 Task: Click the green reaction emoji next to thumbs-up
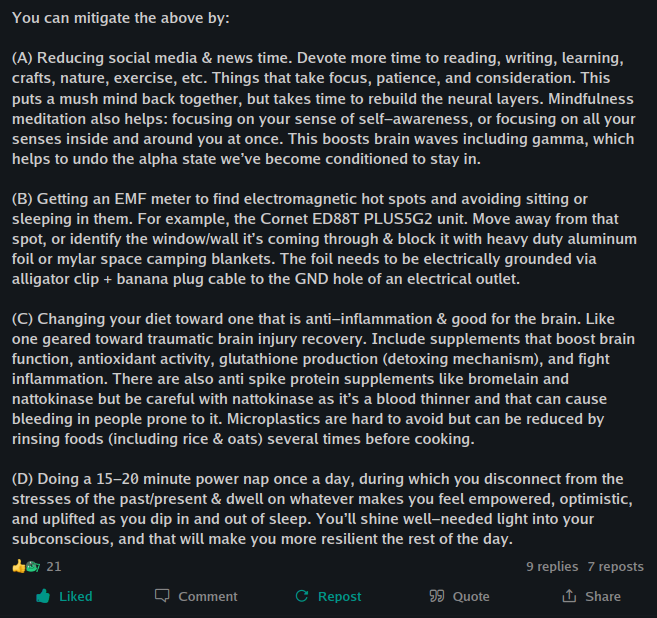click(32, 566)
